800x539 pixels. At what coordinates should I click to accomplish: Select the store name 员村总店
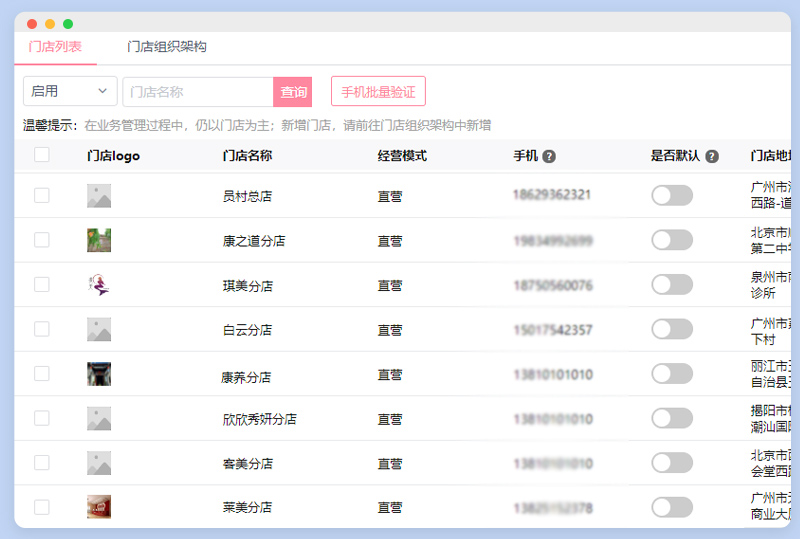coord(247,197)
